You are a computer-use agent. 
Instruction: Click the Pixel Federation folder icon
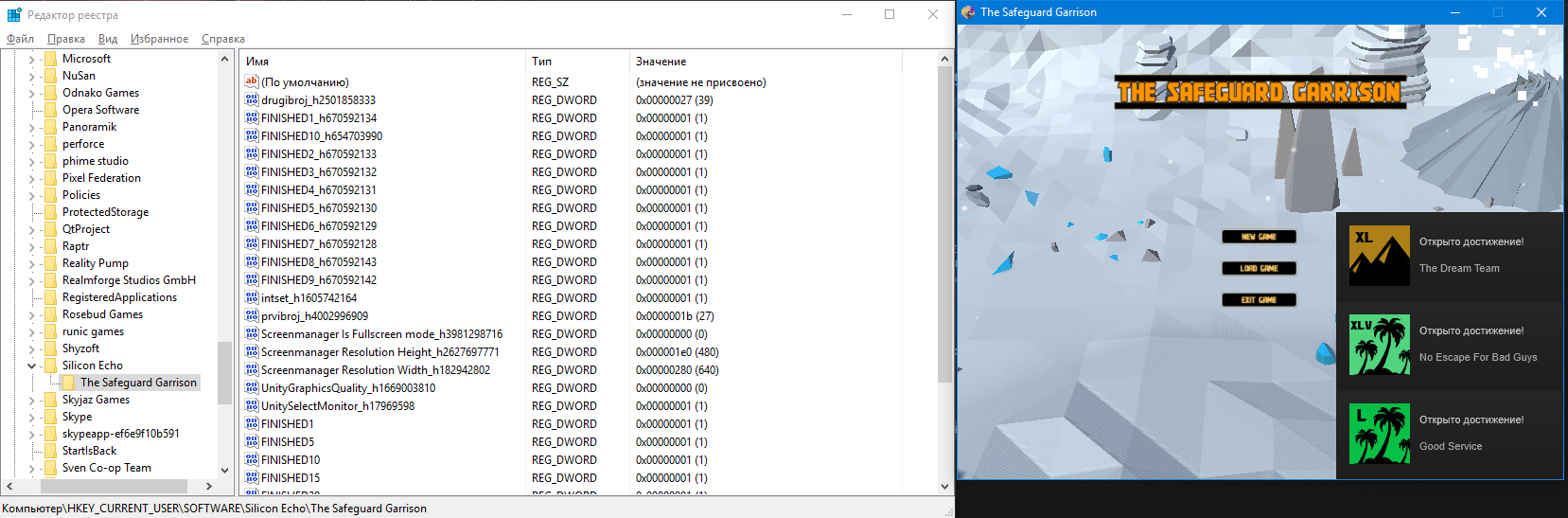(50, 178)
